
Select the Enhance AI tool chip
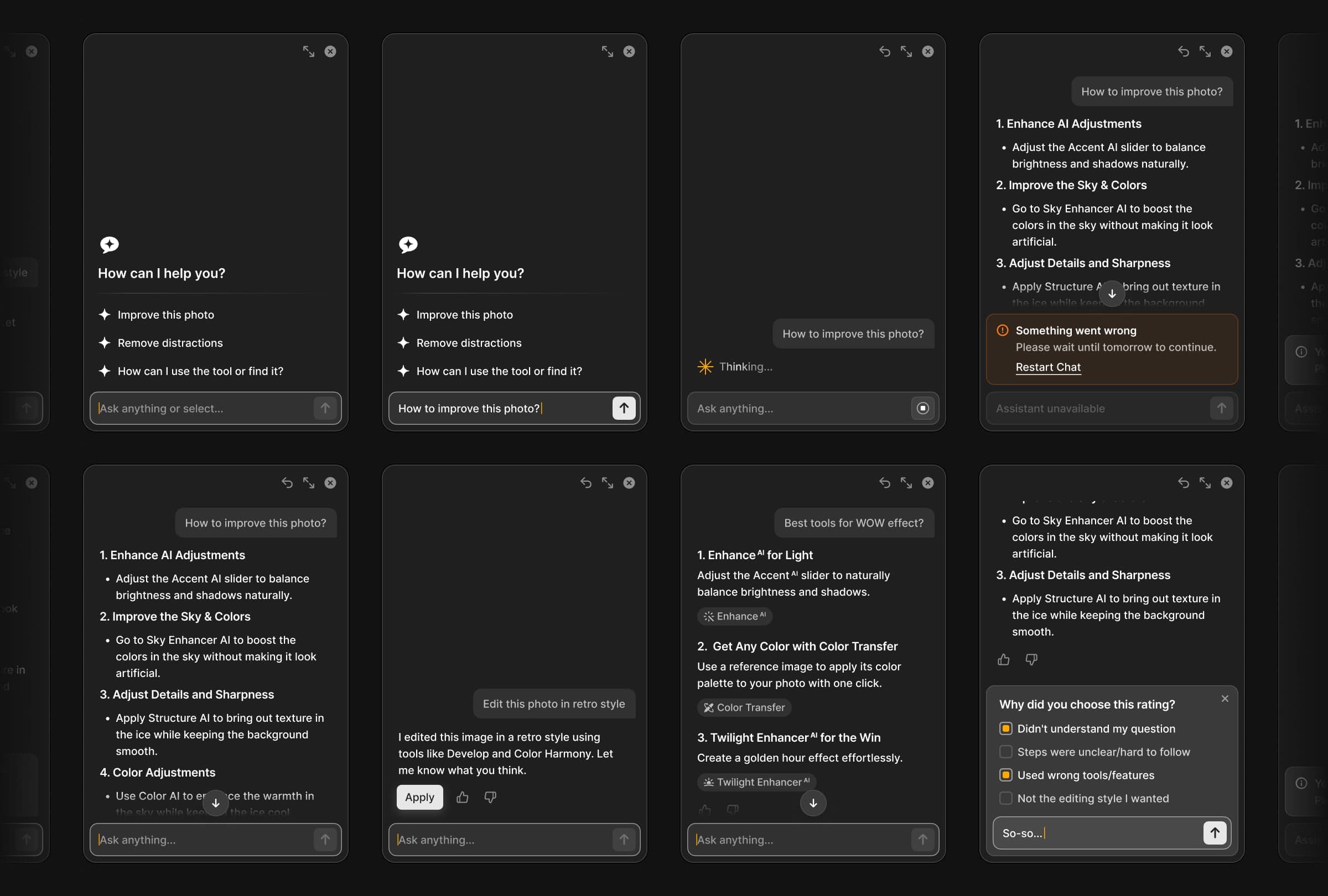pos(735,616)
